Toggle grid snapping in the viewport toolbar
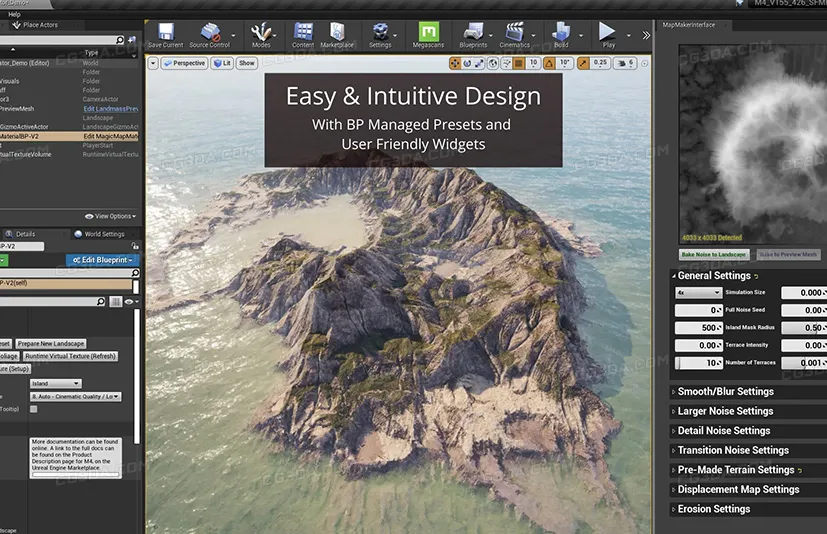 tap(519, 63)
